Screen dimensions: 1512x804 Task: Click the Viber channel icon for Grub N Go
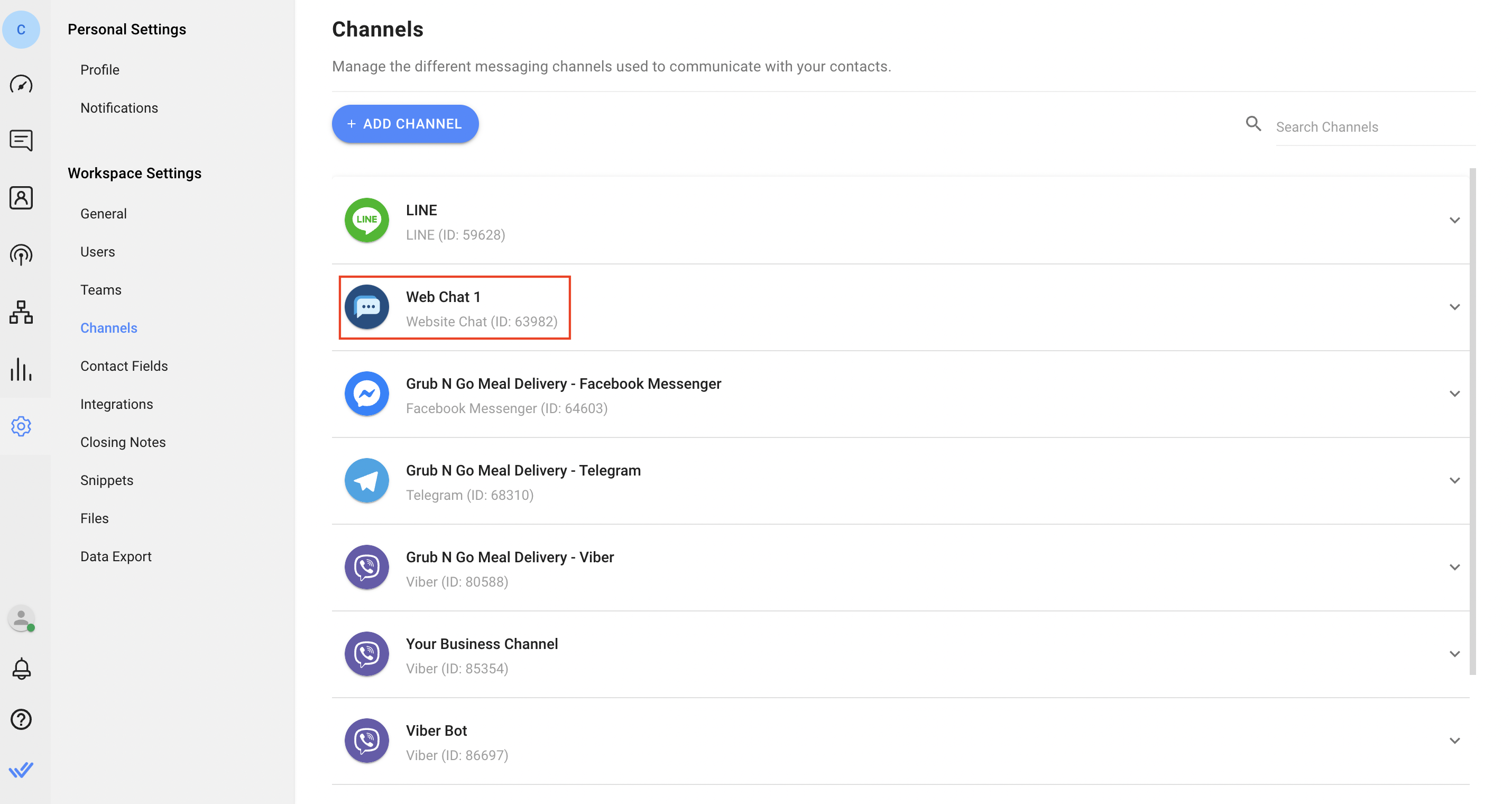tap(367, 567)
